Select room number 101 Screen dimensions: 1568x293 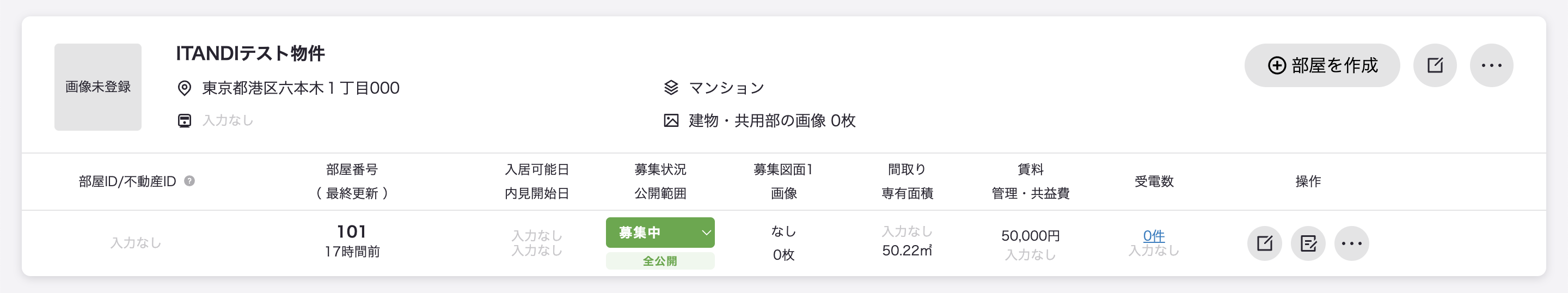pos(352,231)
